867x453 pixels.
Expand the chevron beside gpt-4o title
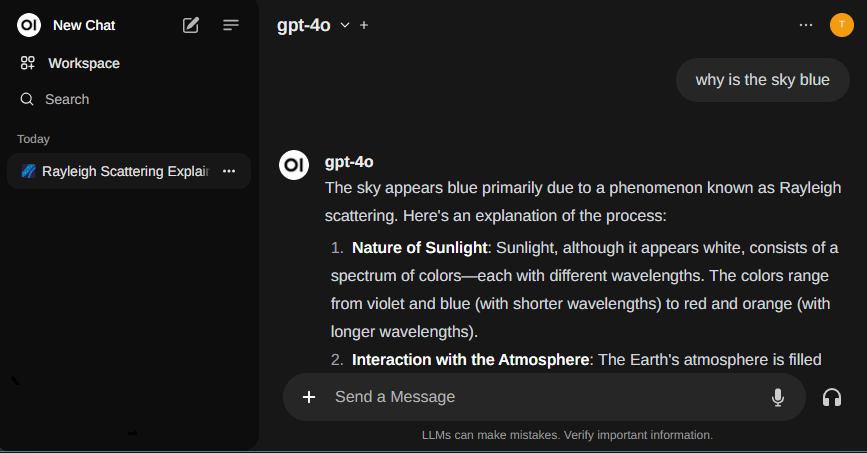tap(345, 25)
